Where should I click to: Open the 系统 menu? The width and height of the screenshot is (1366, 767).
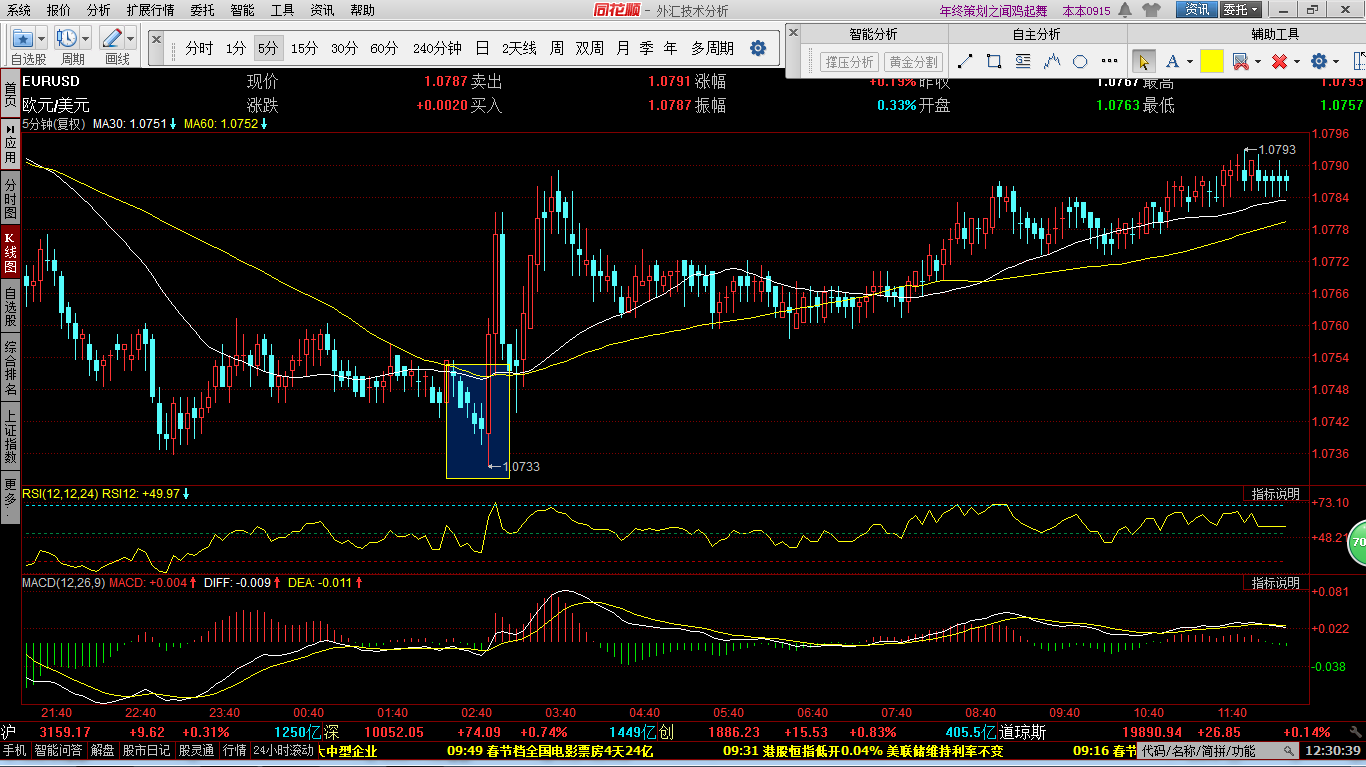coord(19,11)
